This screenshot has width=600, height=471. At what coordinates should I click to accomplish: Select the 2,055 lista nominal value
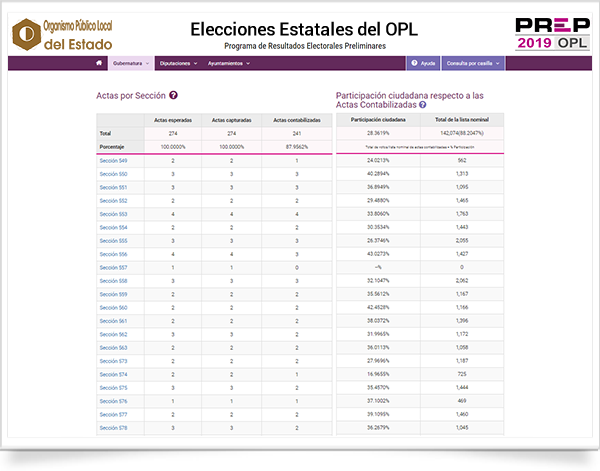tap(462, 241)
